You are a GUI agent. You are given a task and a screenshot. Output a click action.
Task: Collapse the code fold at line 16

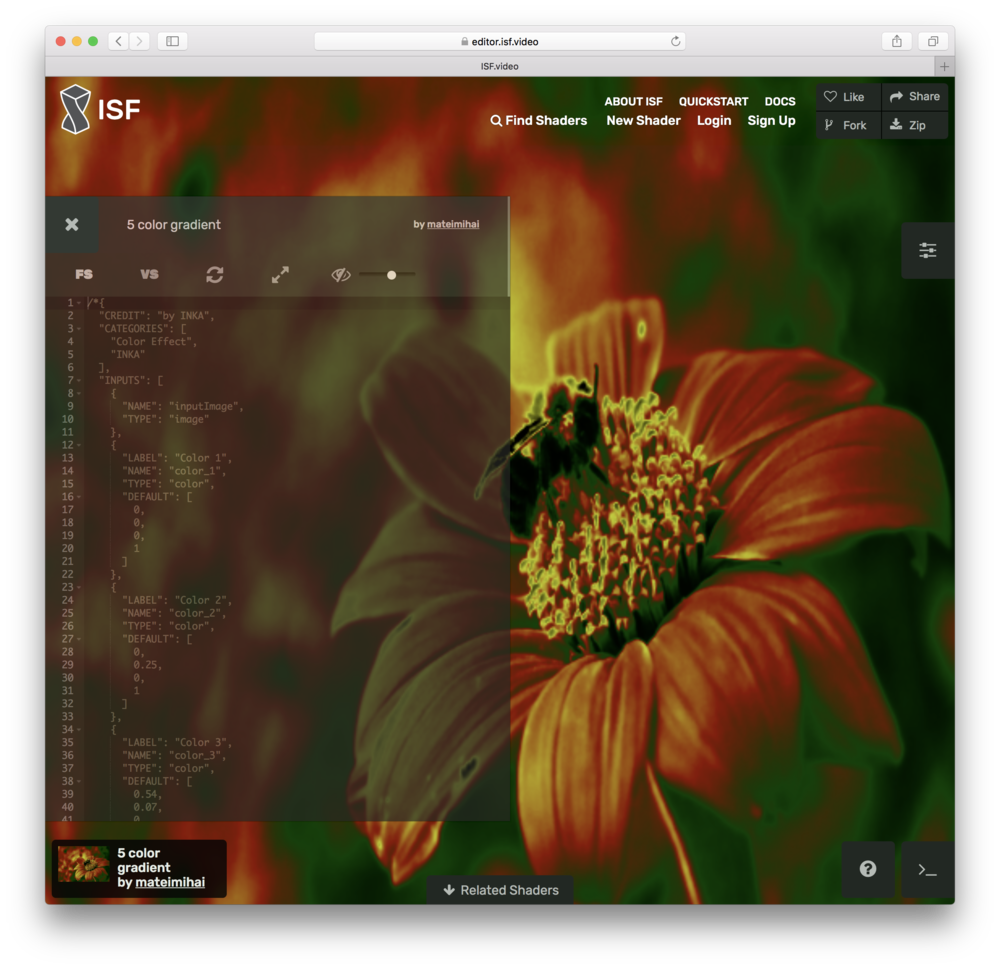tap(79, 497)
